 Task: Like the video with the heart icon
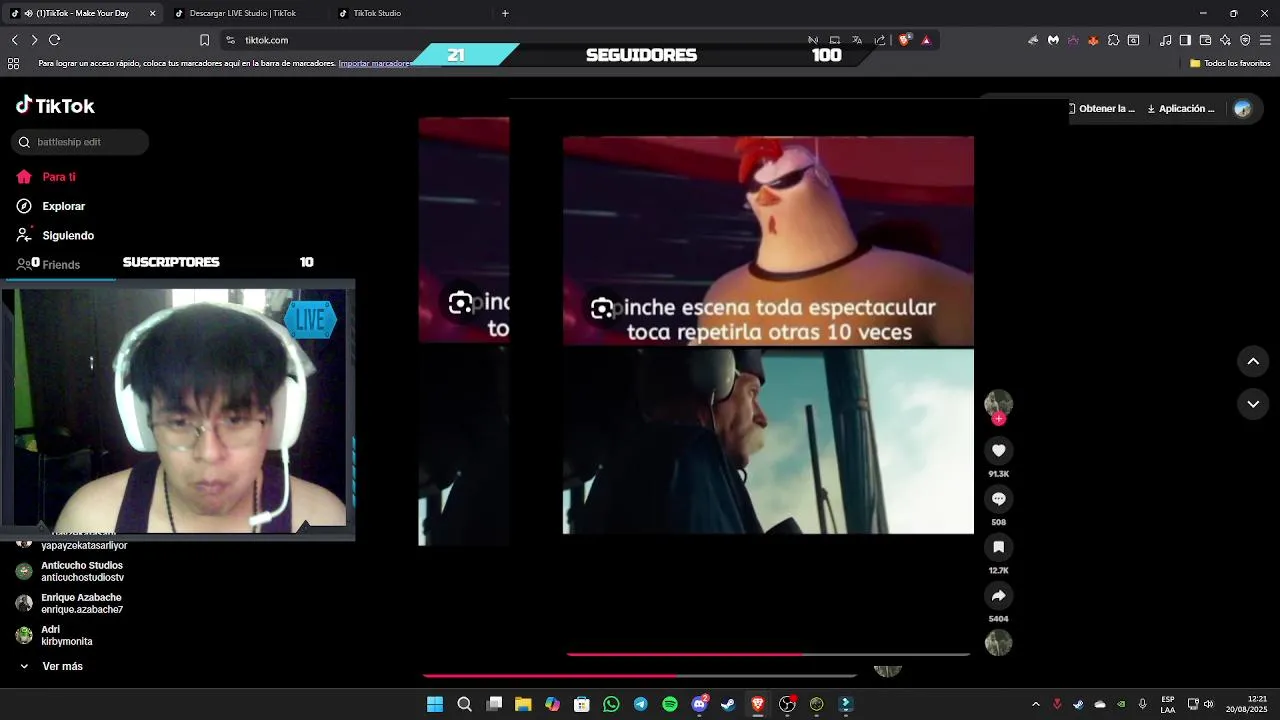pos(998,450)
